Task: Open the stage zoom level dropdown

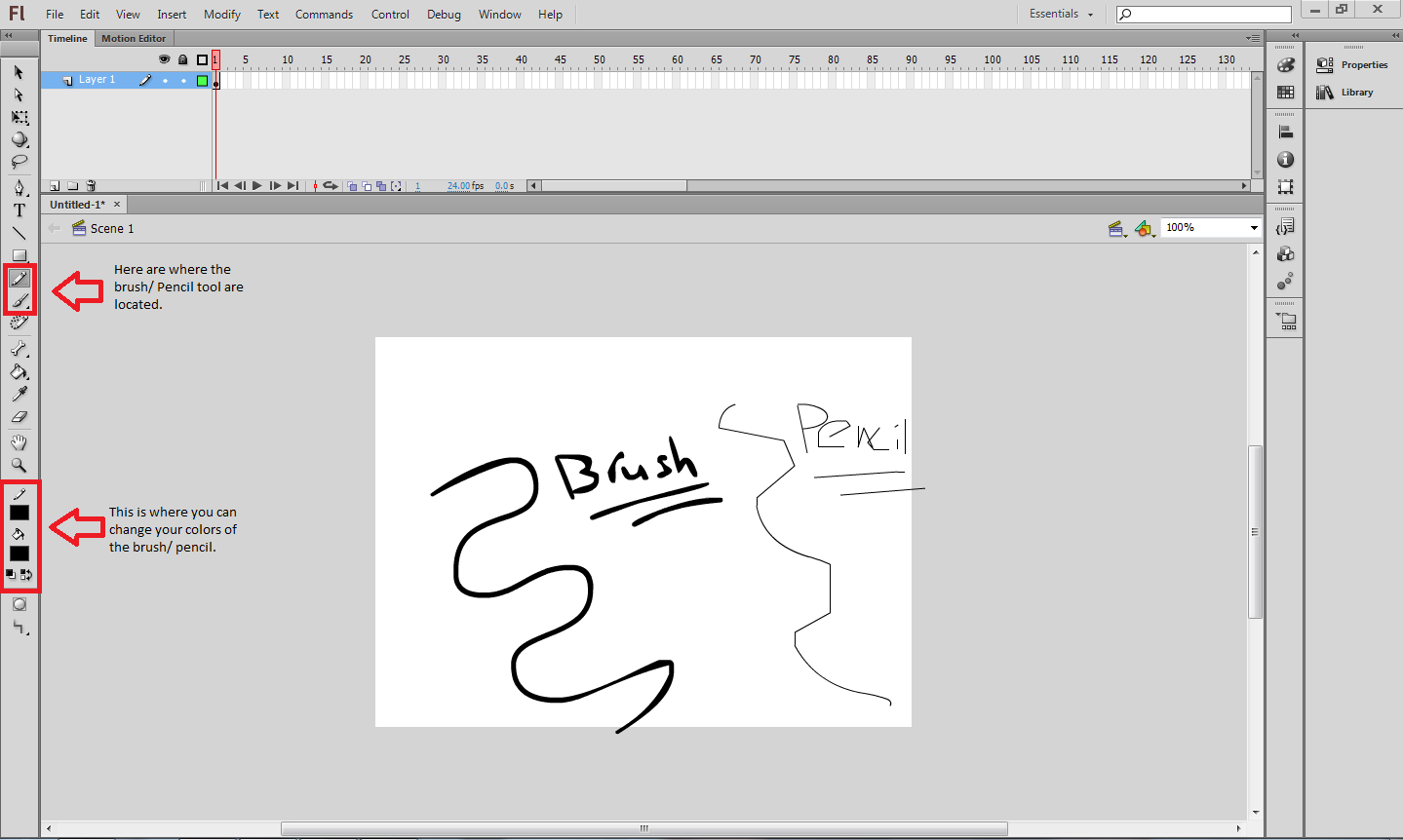Action: click(1254, 227)
